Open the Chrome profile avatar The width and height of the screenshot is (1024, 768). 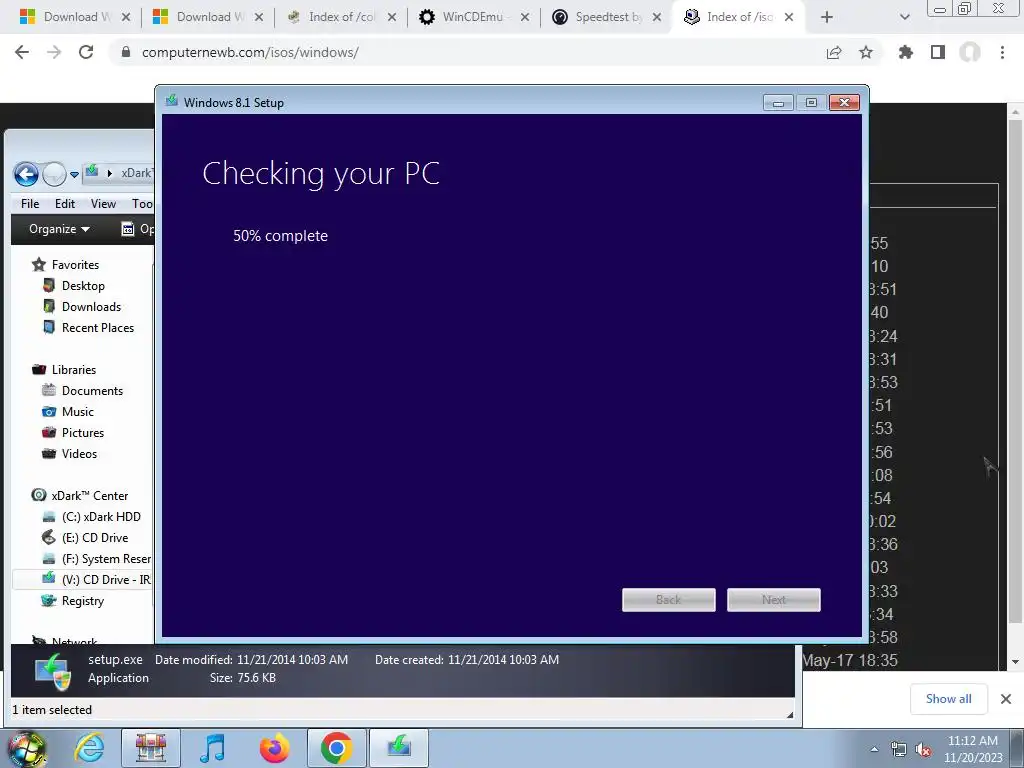[970, 52]
